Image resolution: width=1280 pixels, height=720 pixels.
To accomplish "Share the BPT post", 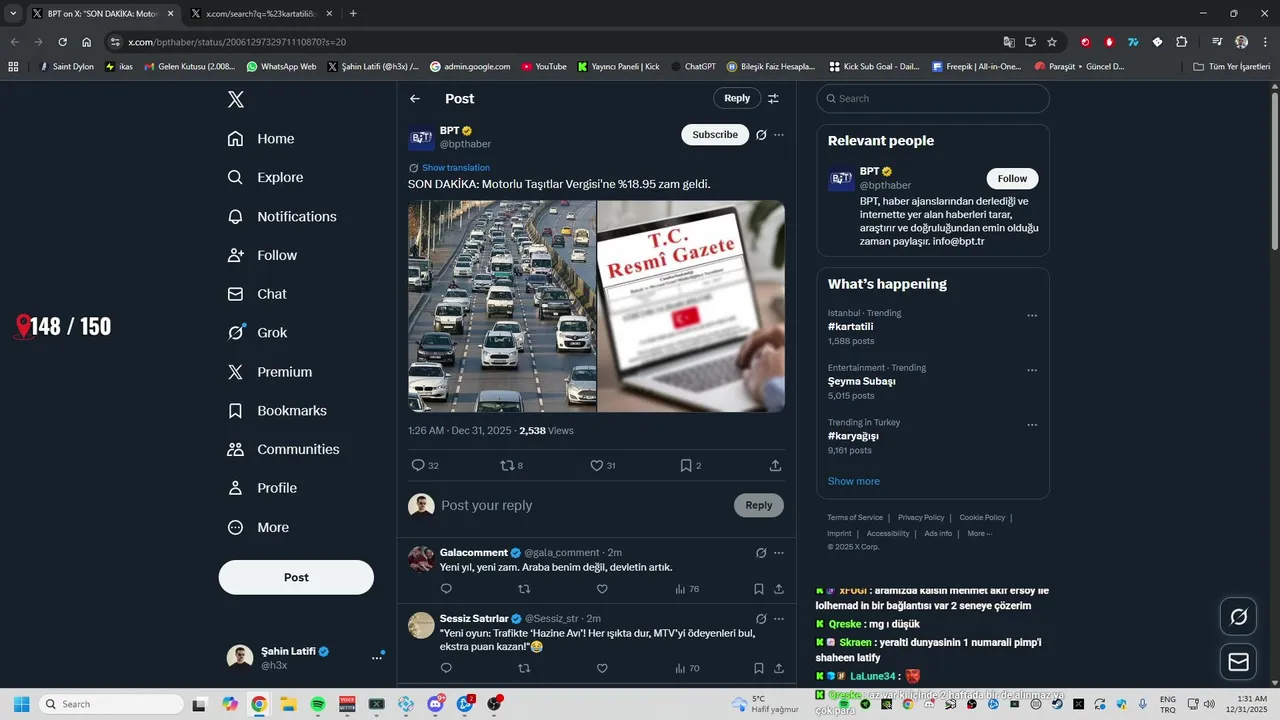I will (x=775, y=465).
